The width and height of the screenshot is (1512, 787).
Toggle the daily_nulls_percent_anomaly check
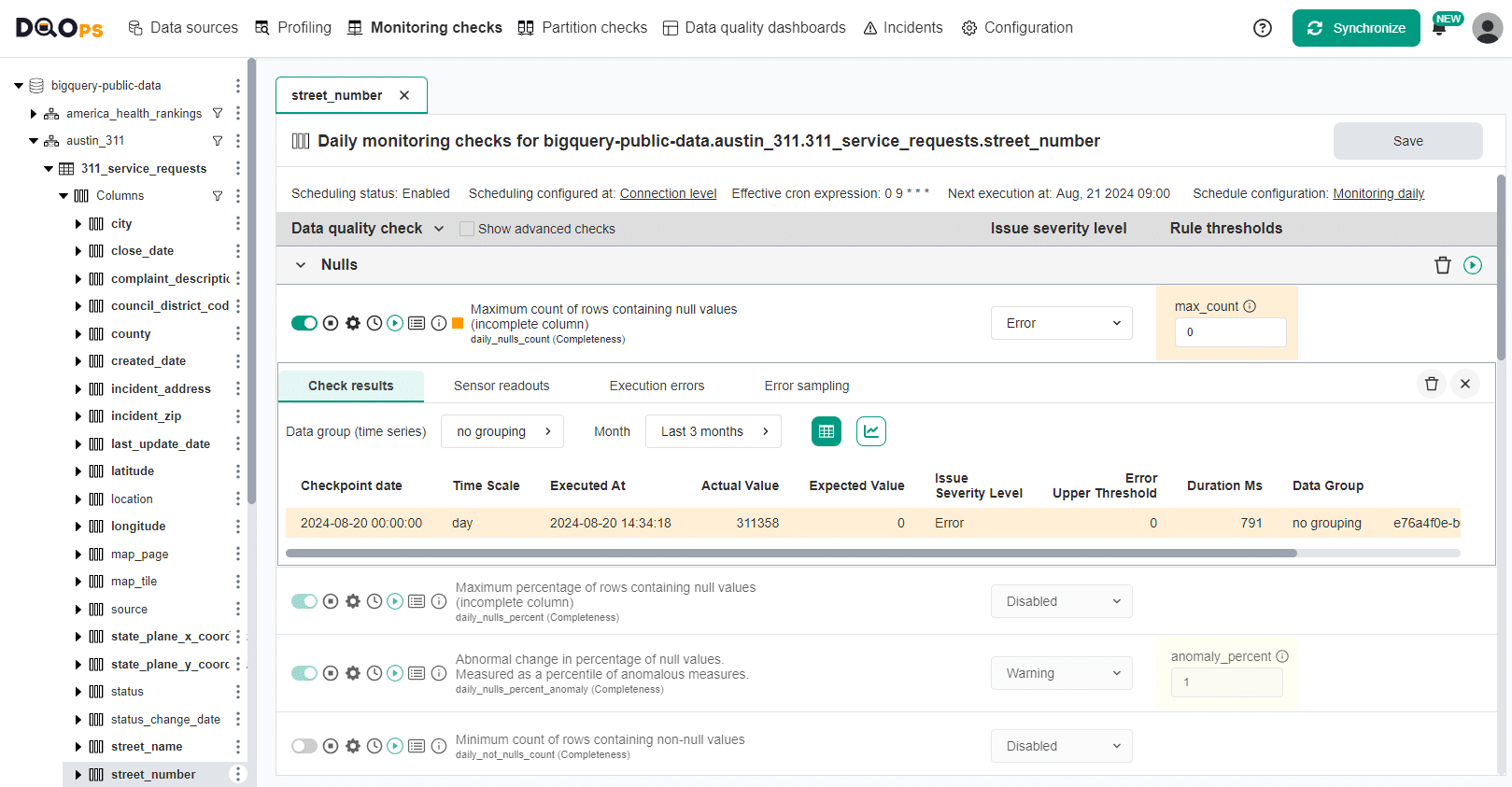coord(304,673)
